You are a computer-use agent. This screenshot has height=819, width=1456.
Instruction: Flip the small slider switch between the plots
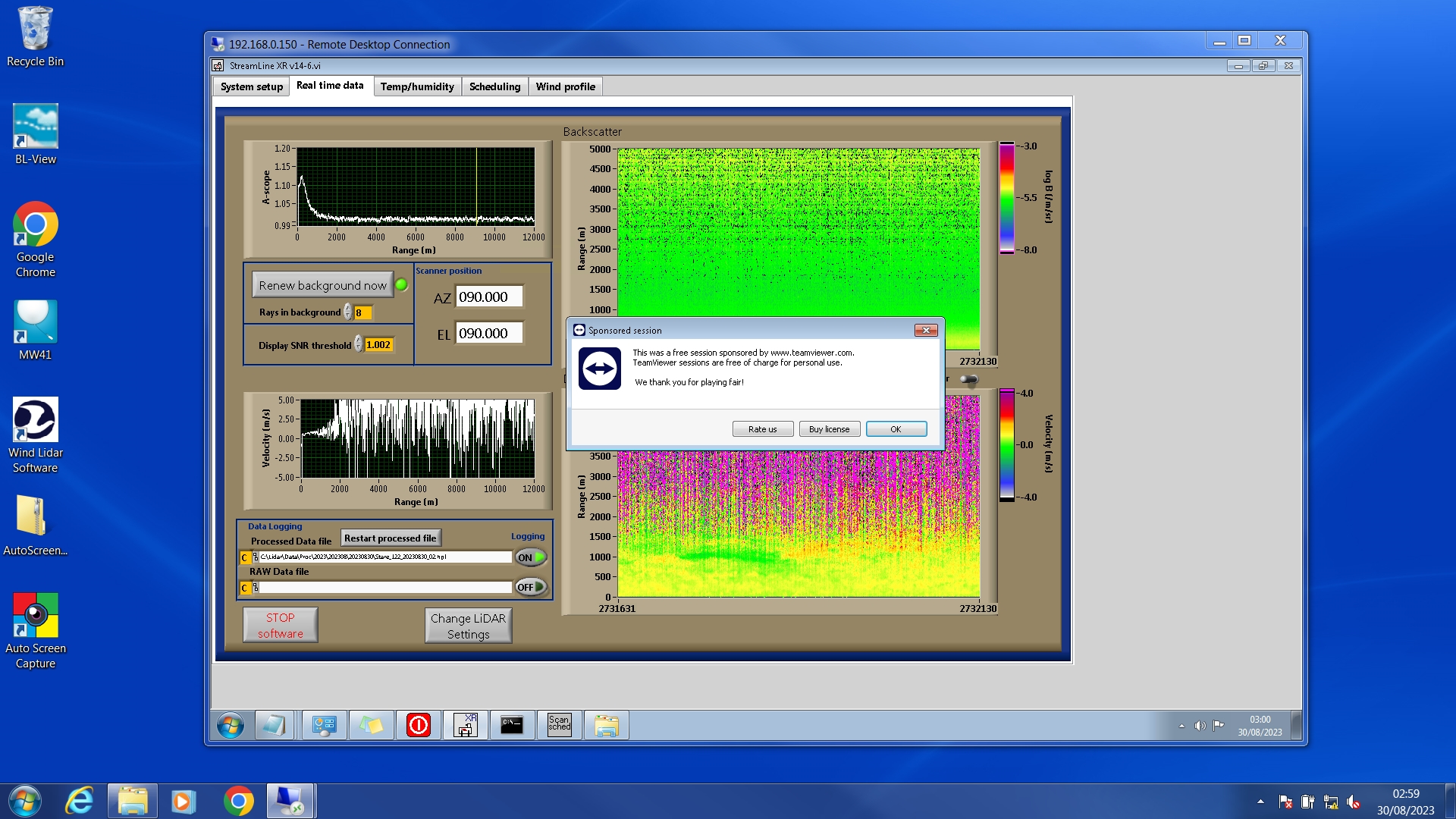coord(968,379)
